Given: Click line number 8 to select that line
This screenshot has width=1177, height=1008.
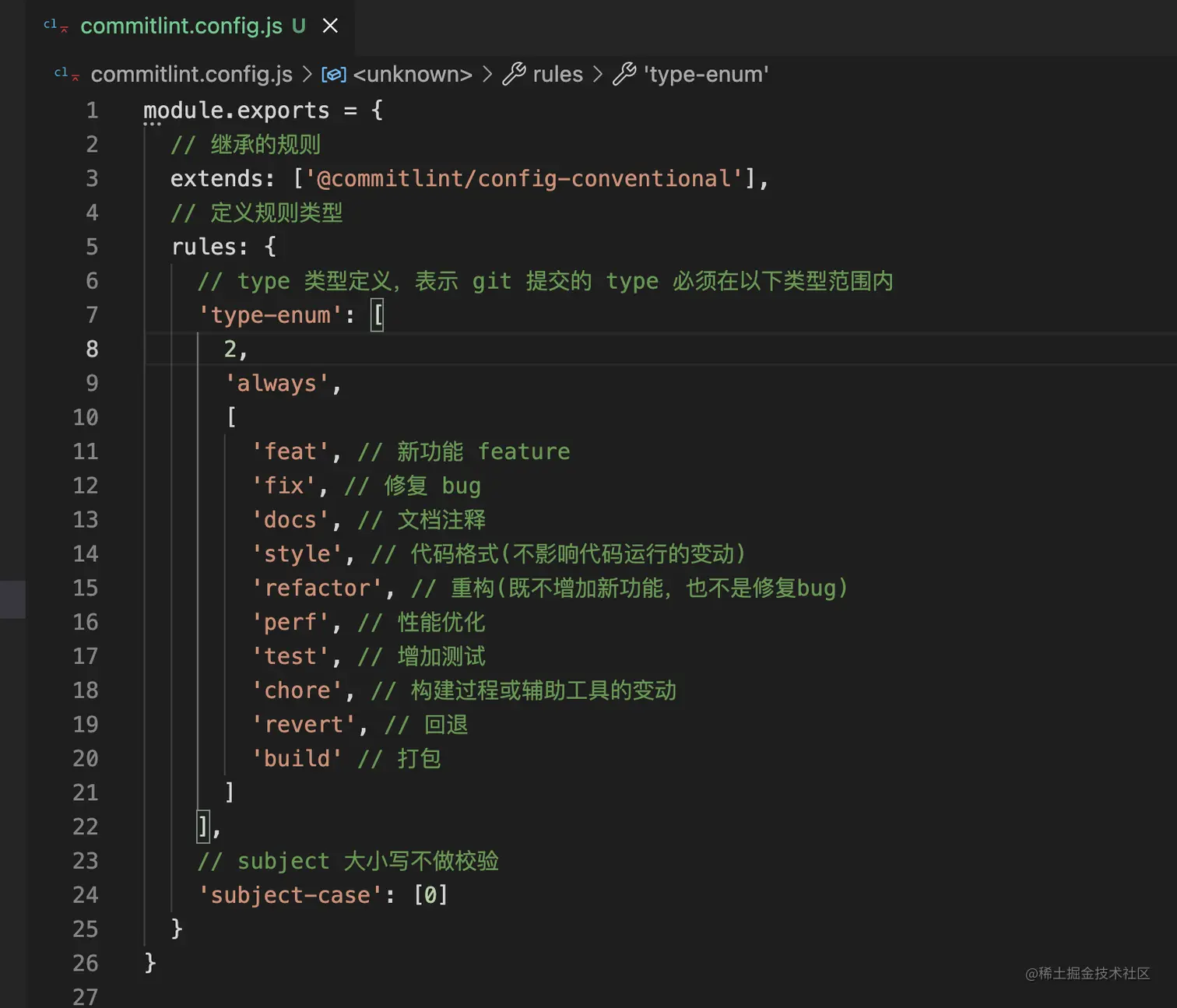Looking at the screenshot, I should coord(92,349).
